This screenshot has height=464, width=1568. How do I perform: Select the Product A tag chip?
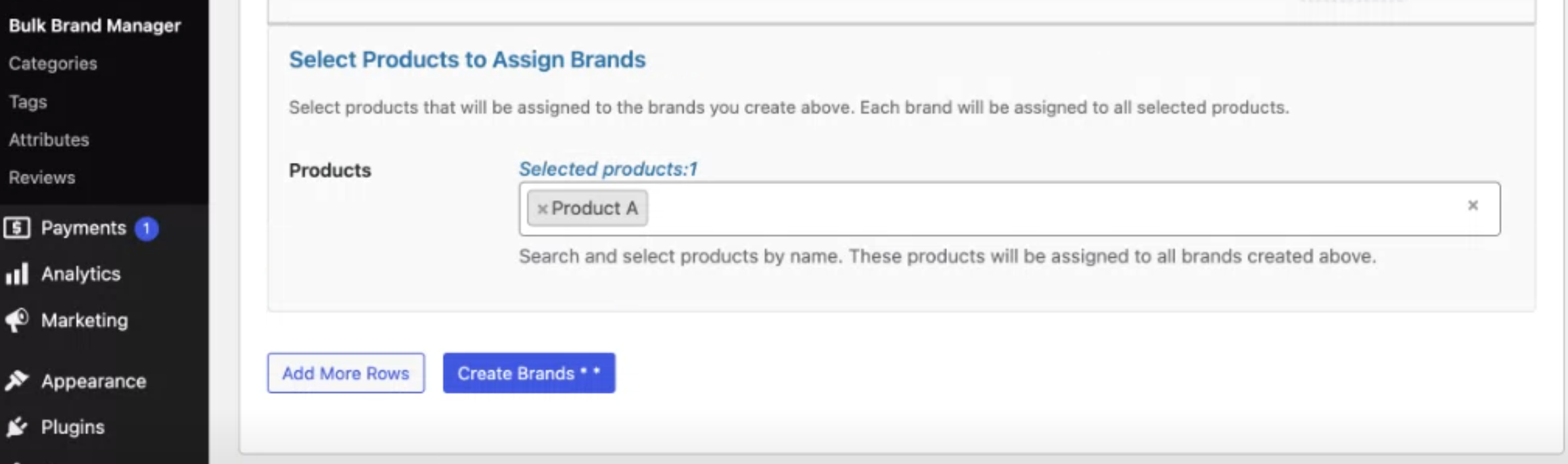point(588,208)
